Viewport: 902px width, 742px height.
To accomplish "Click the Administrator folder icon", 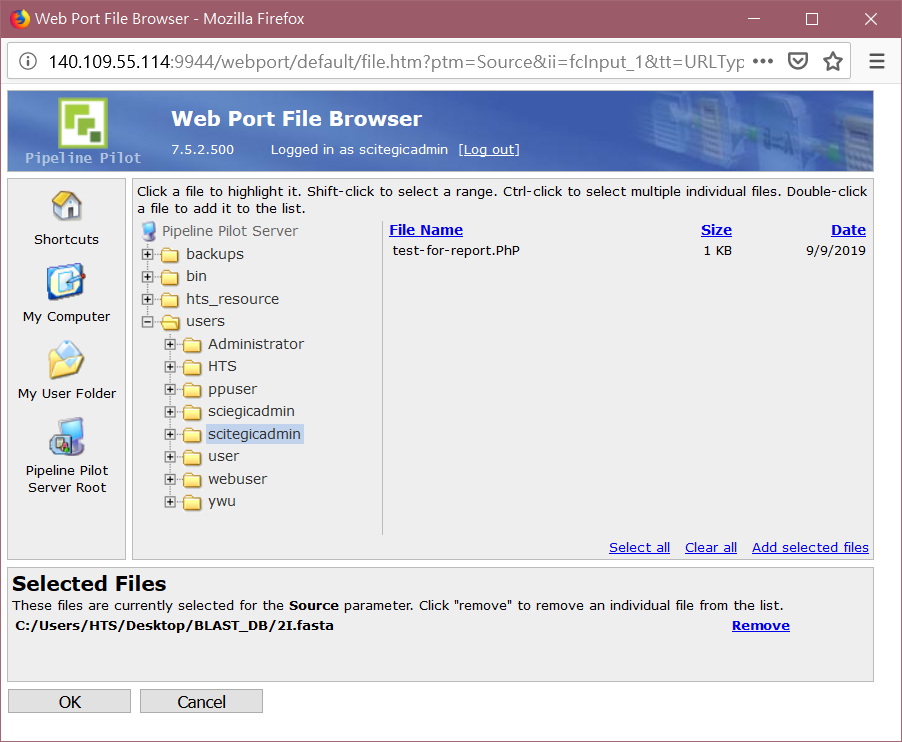I will [192, 345].
